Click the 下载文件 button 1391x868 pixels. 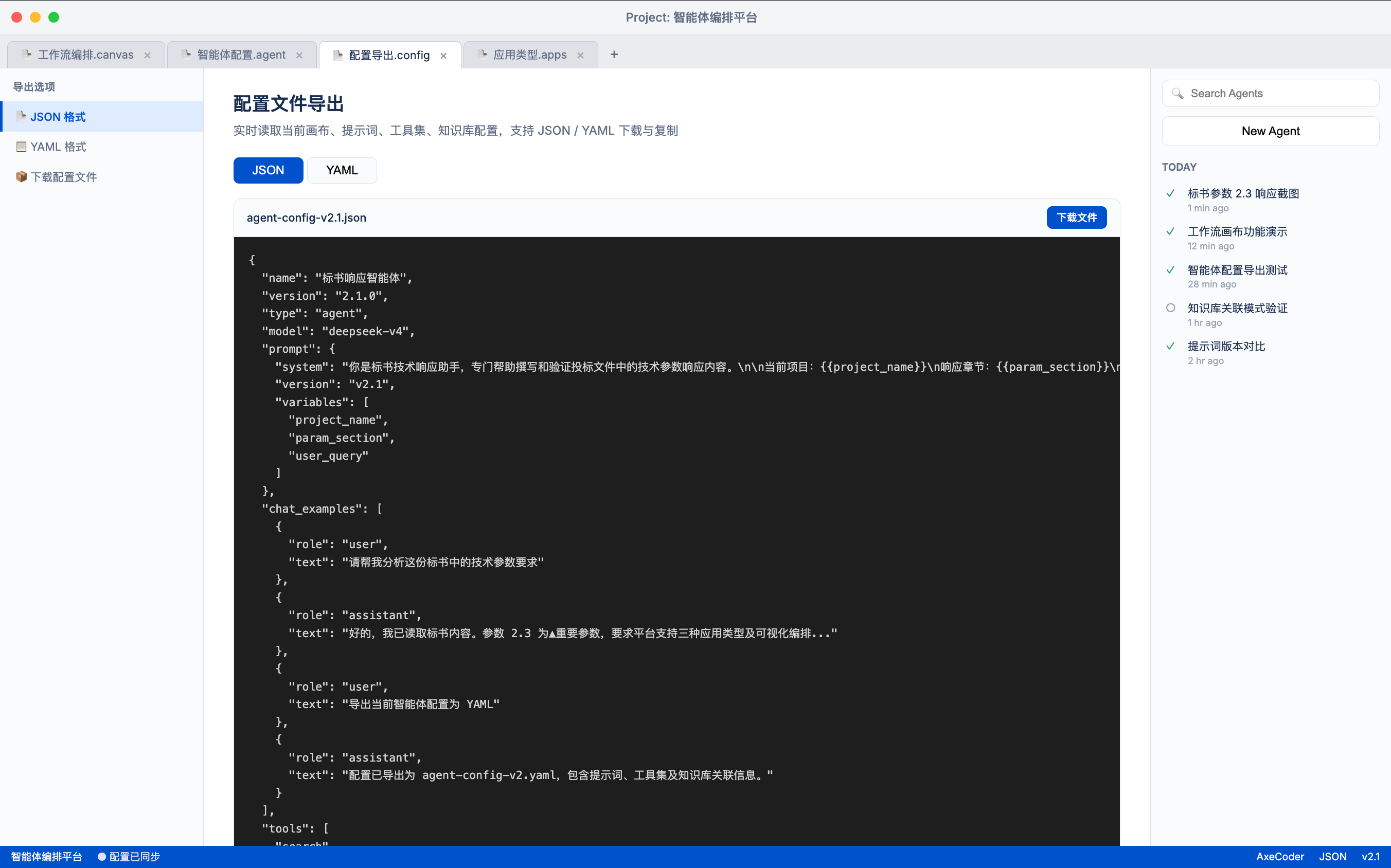[x=1076, y=218]
